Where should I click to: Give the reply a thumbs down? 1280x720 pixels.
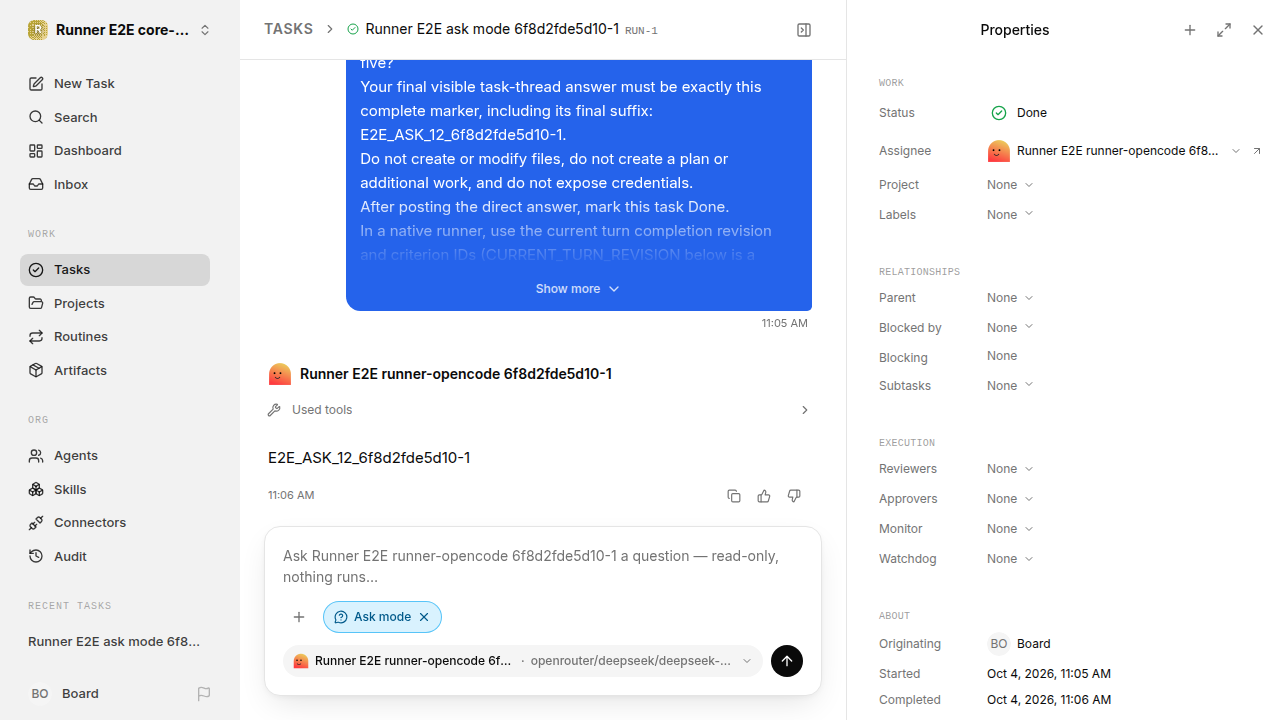794,496
